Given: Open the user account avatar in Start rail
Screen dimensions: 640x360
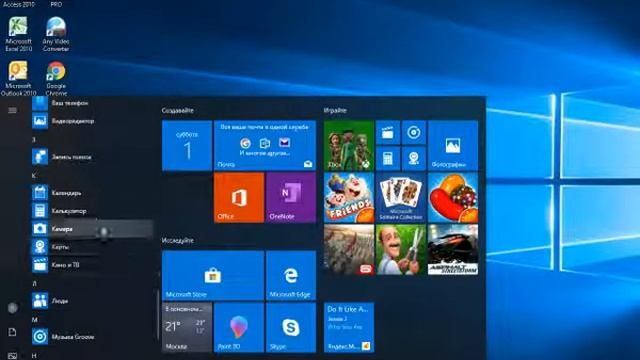Looking at the screenshot, I should click(x=13, y=308).
